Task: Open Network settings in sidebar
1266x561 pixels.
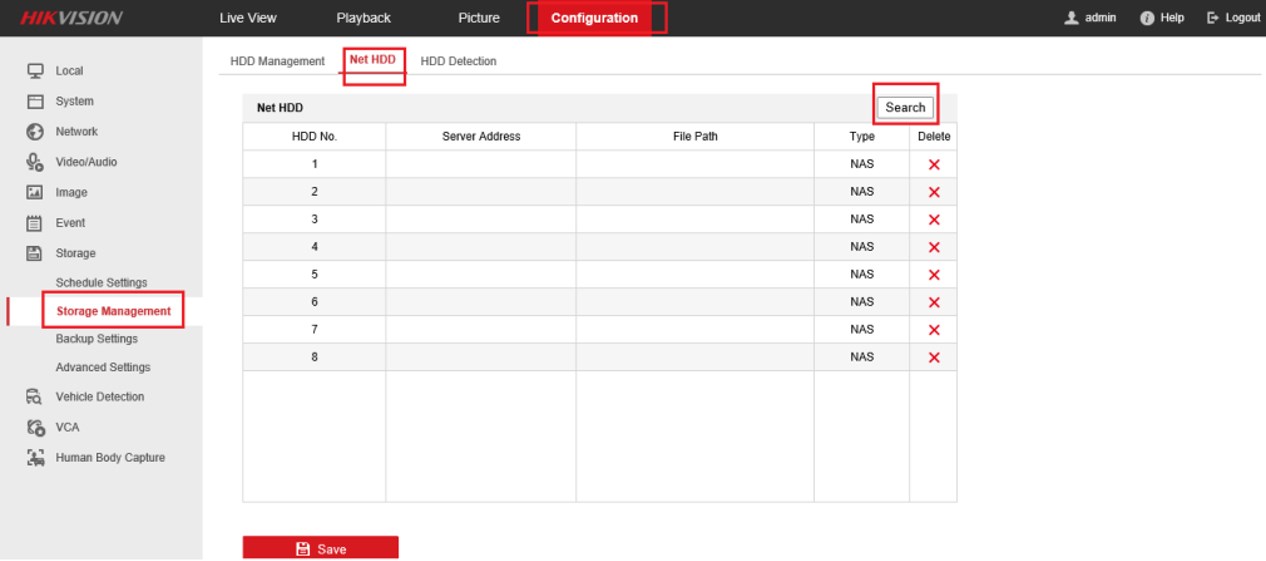Action: click(x=76, y=132)
